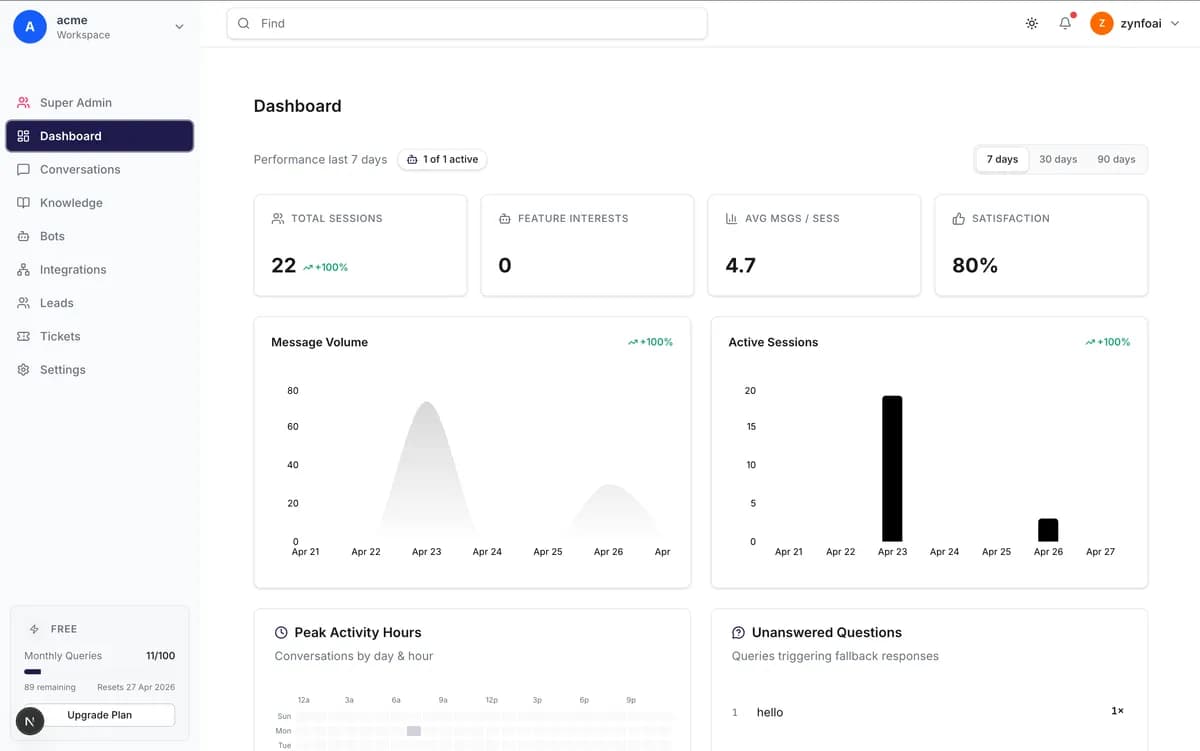Open the Tickets page
The width and height of the screenshot is (1200, 751).
pyautogui.click(x=100, y=337)
